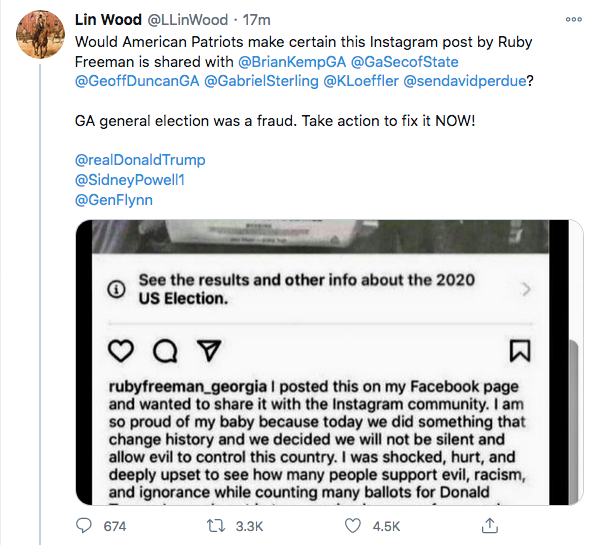This screenshot has height=545, width=598.
Task: Click the Instagram paper plane send icon
Action: click(x=209, y=350)
